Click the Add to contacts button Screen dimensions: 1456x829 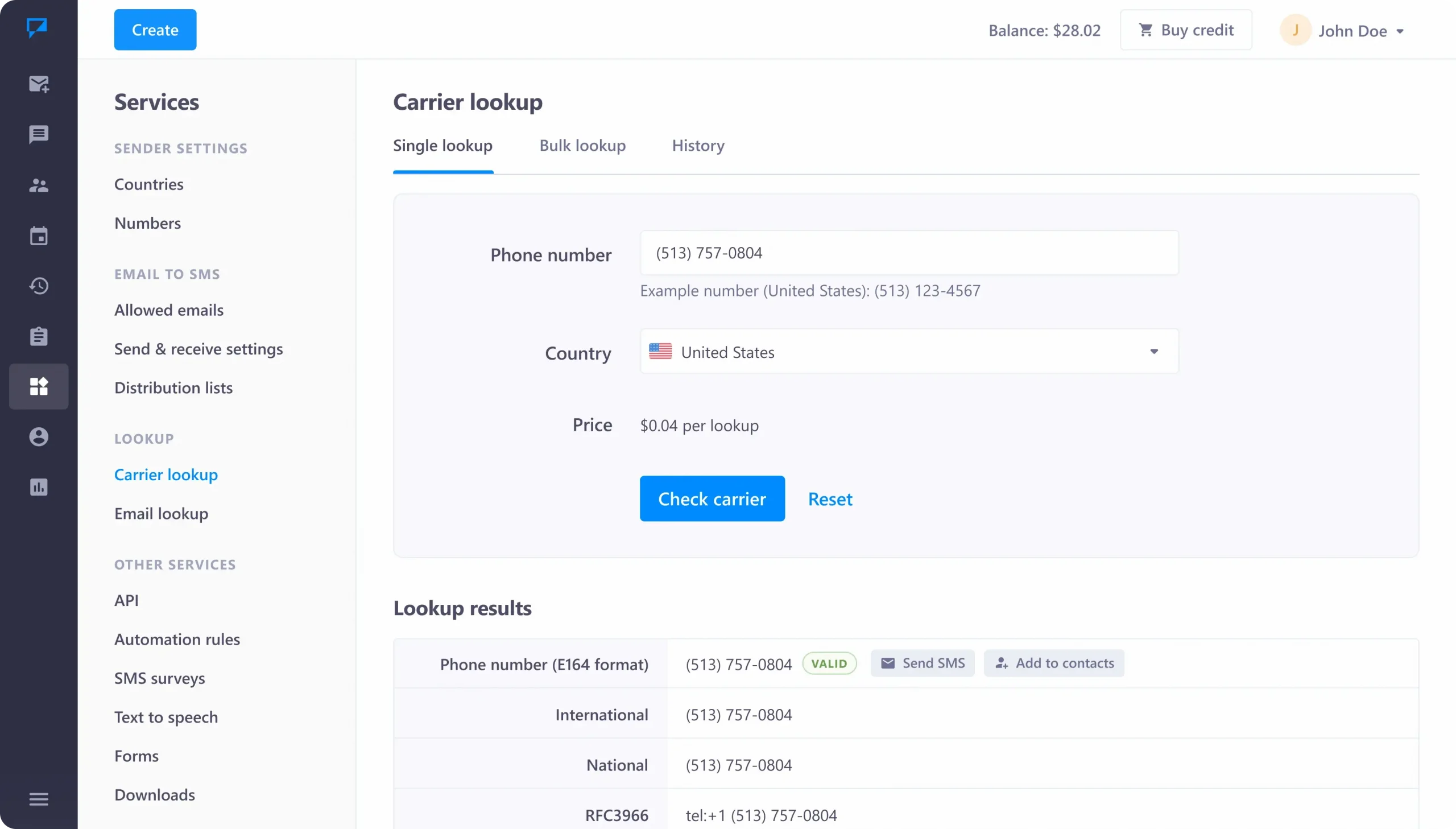(1054, 663)
